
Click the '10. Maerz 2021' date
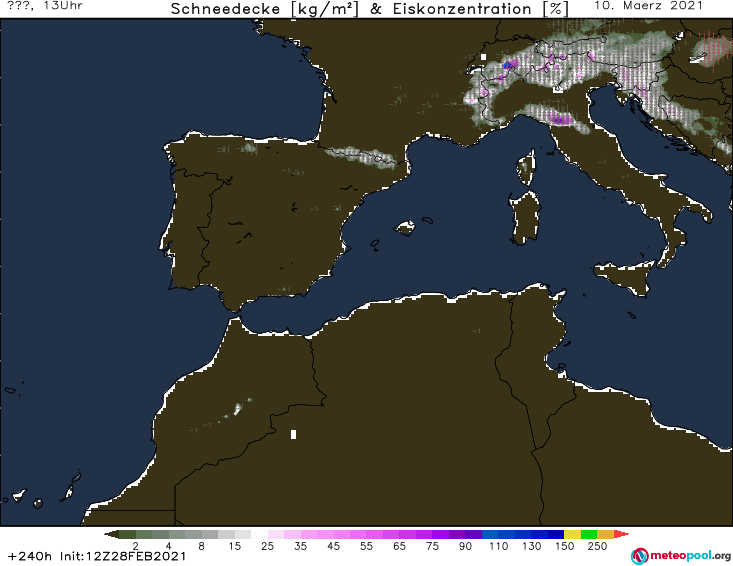[648, 6]
